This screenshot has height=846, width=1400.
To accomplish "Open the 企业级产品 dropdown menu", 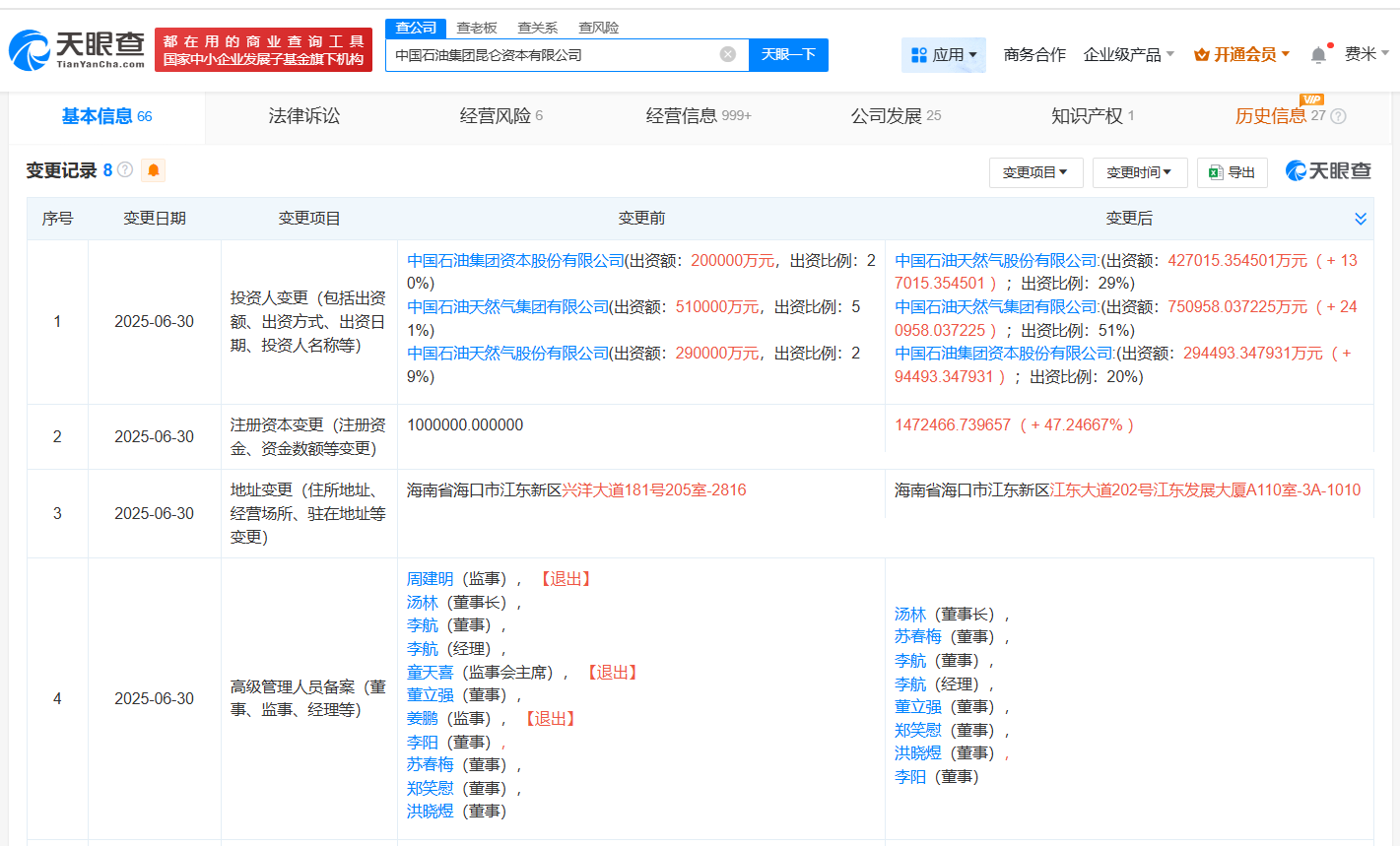I will [x=1128, y=54].
